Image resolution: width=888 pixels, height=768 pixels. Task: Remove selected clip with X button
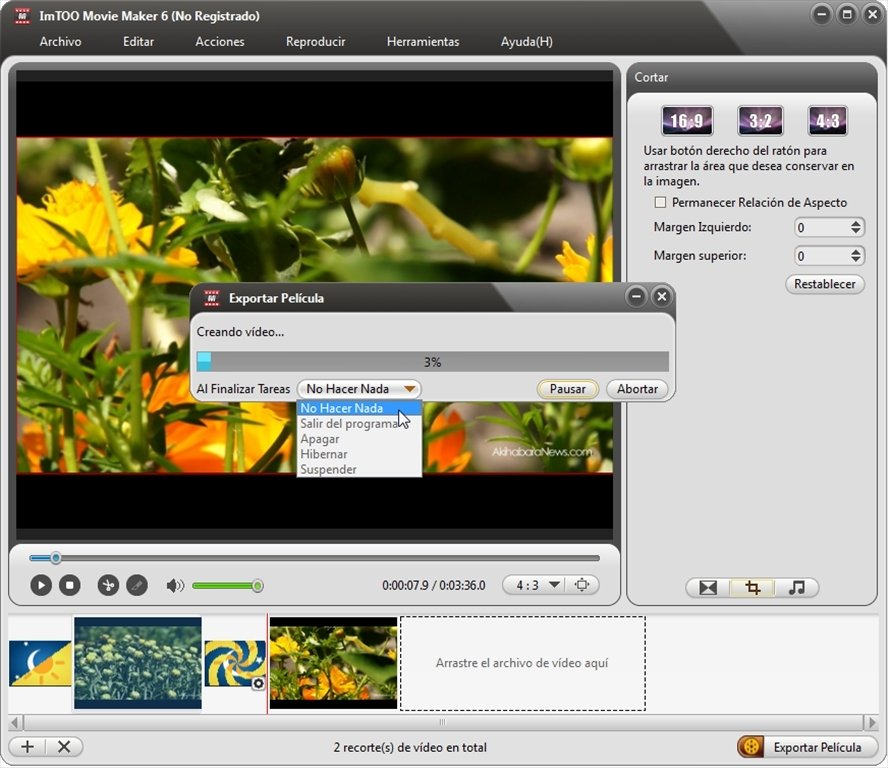[64, 746]
